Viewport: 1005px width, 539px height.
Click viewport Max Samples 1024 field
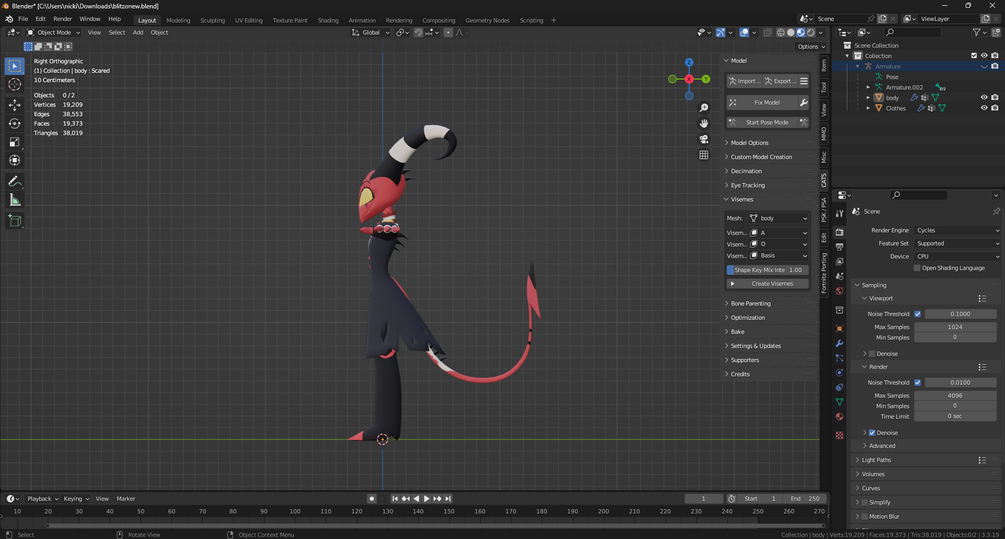(x=955, y=327)
